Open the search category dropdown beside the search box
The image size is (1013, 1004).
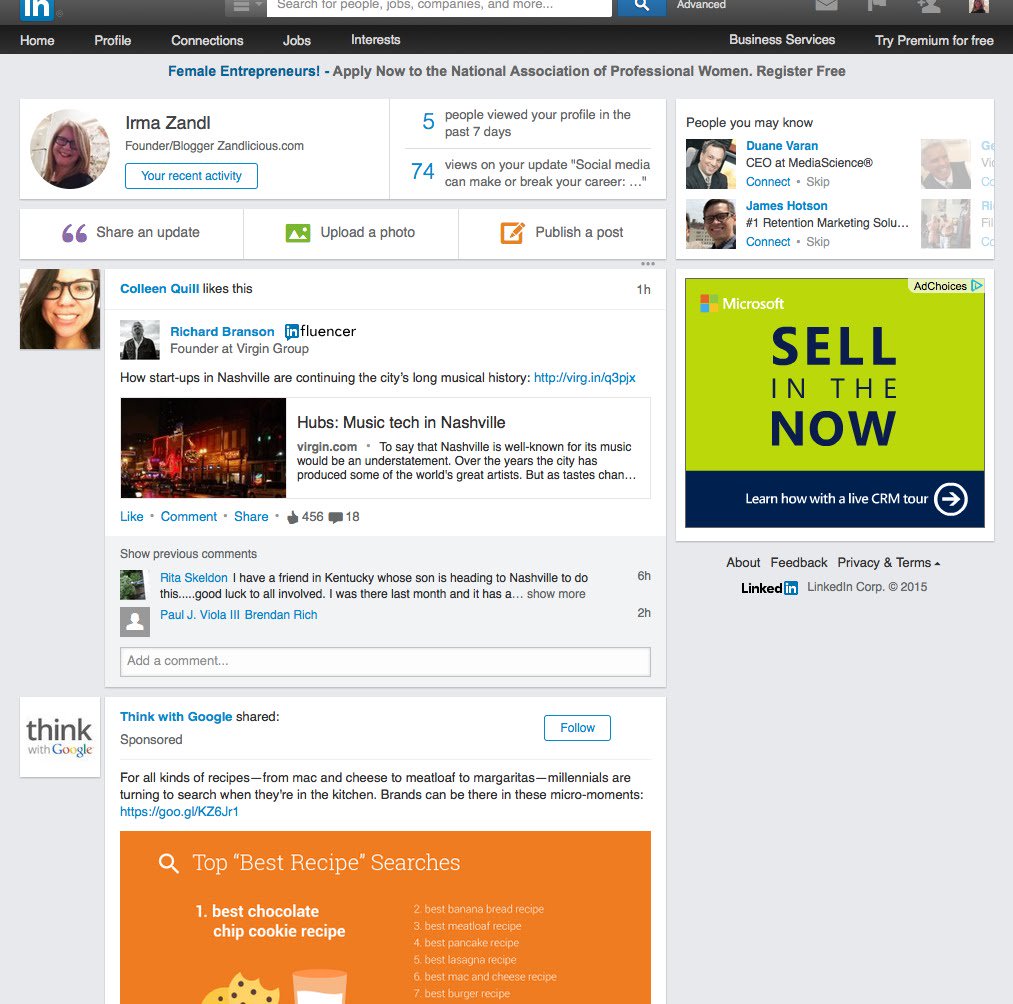244,6
